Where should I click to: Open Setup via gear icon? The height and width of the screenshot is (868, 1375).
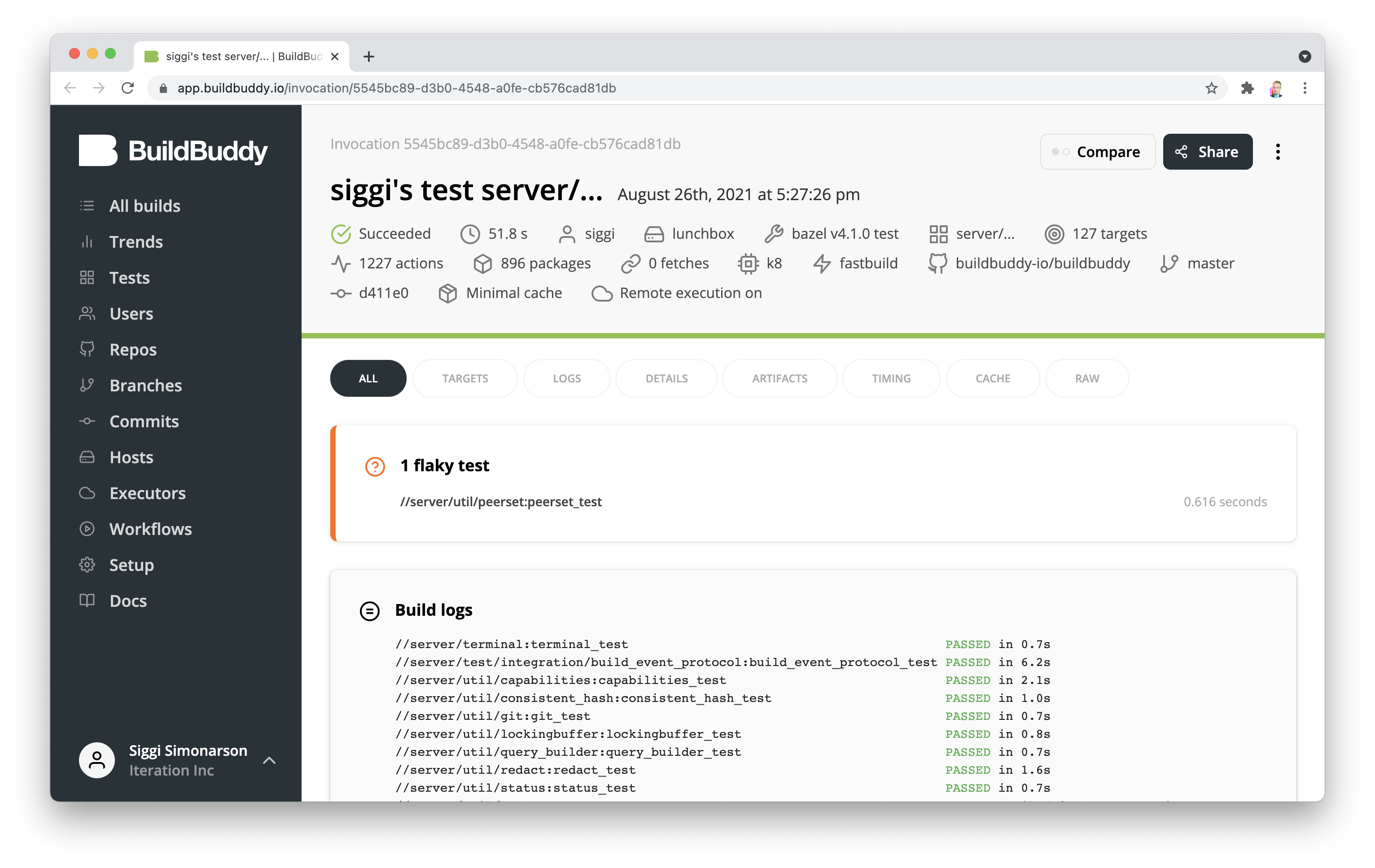pyautogui.click(x=87, y=565)
